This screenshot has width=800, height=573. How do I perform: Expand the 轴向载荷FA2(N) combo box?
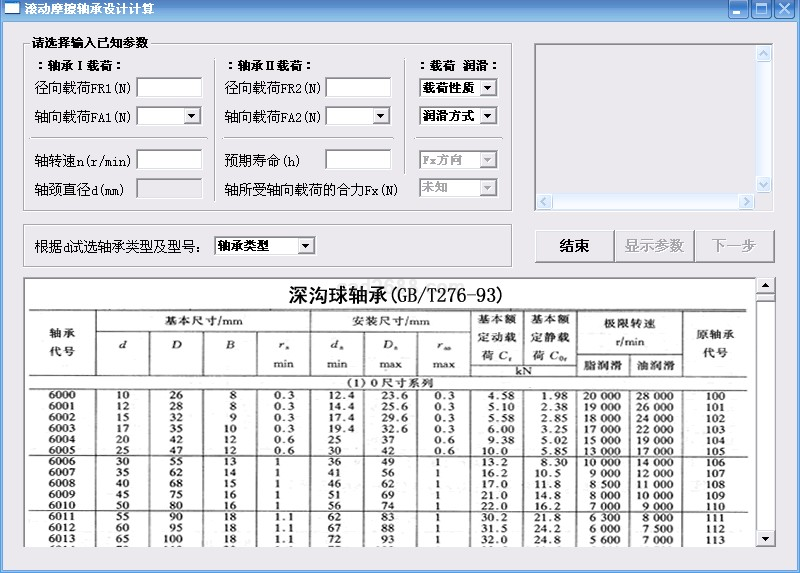point(380,117)
